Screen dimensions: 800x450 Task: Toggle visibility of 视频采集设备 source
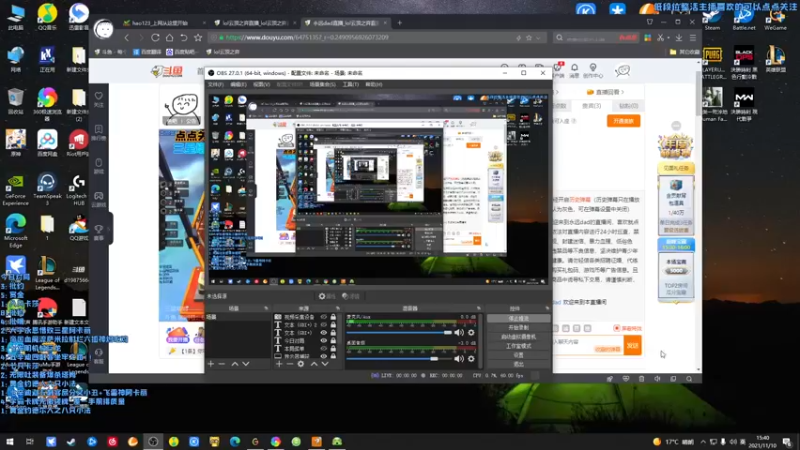point(323,317)
